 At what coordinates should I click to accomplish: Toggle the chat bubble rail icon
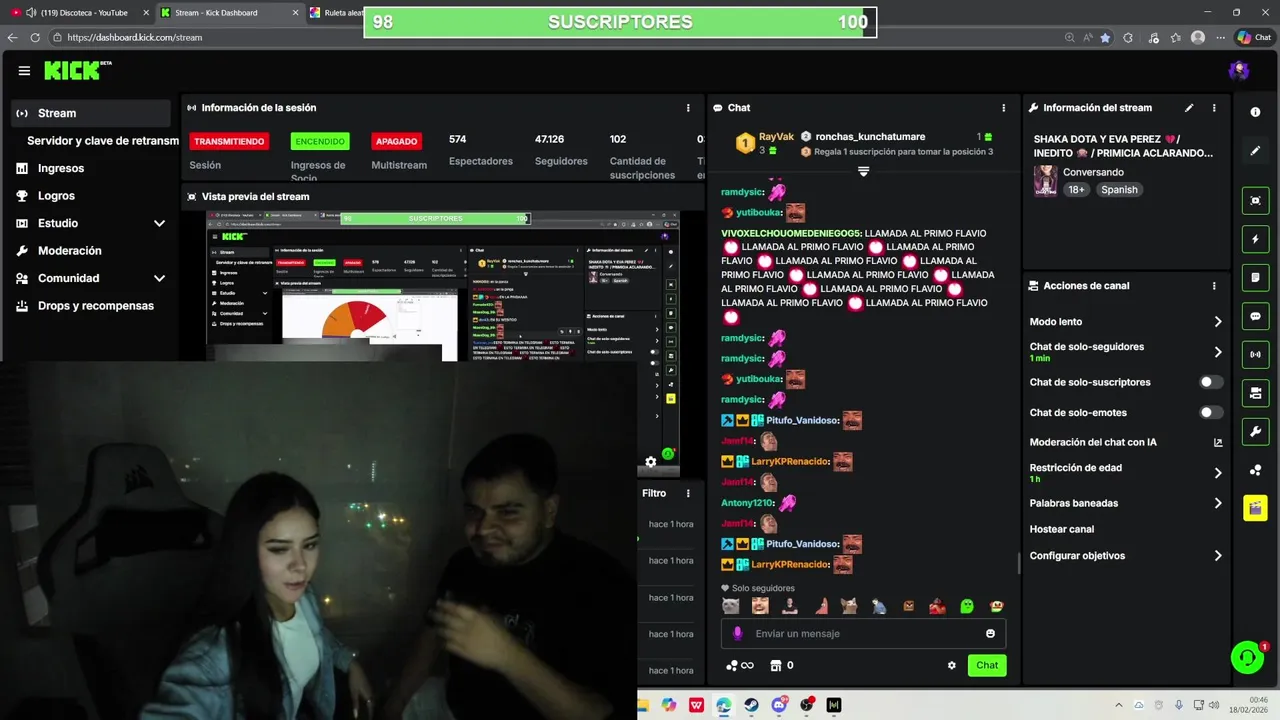[1255, 316]
